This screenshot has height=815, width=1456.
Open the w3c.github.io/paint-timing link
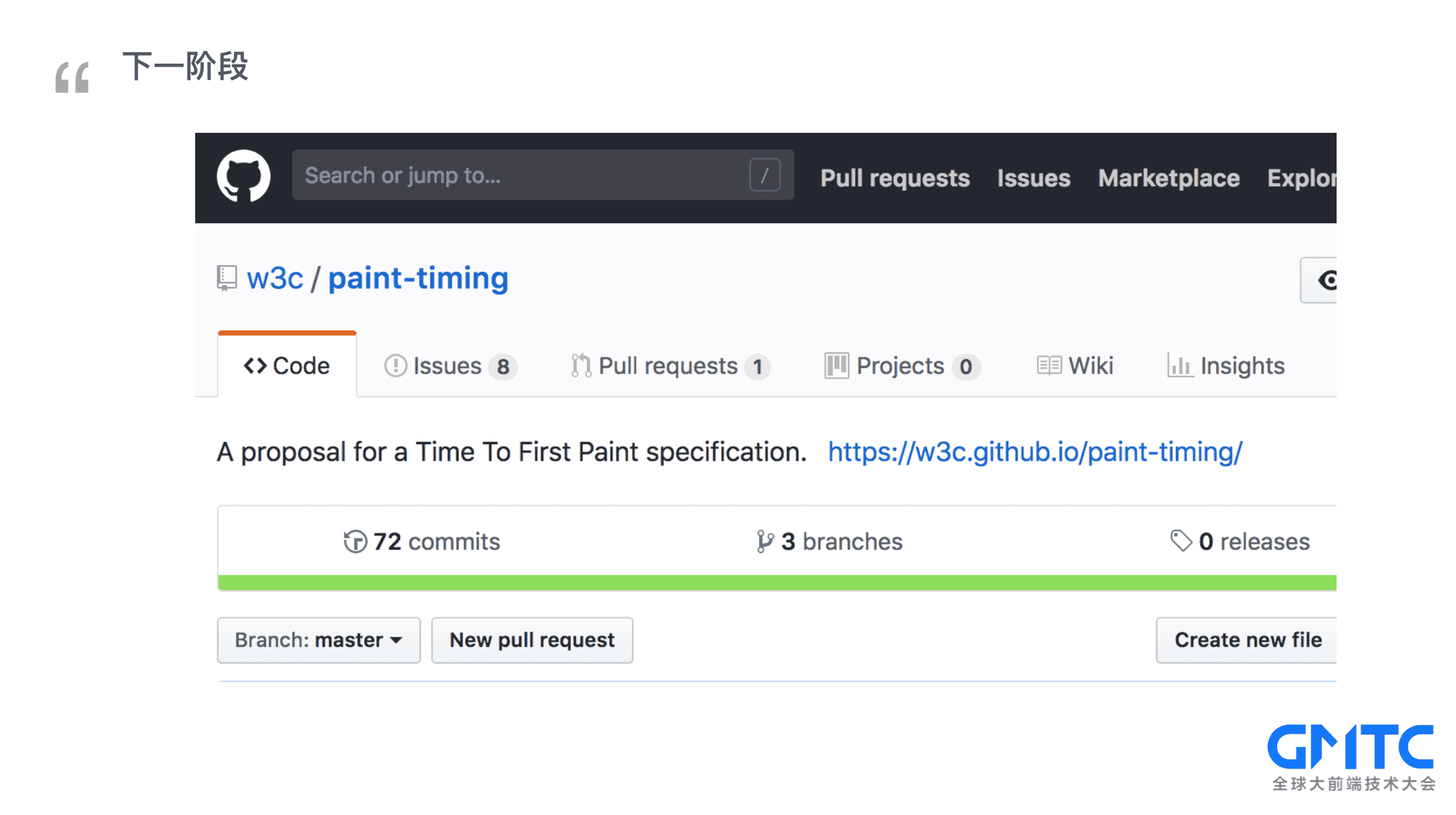[x=1035, y=452]
